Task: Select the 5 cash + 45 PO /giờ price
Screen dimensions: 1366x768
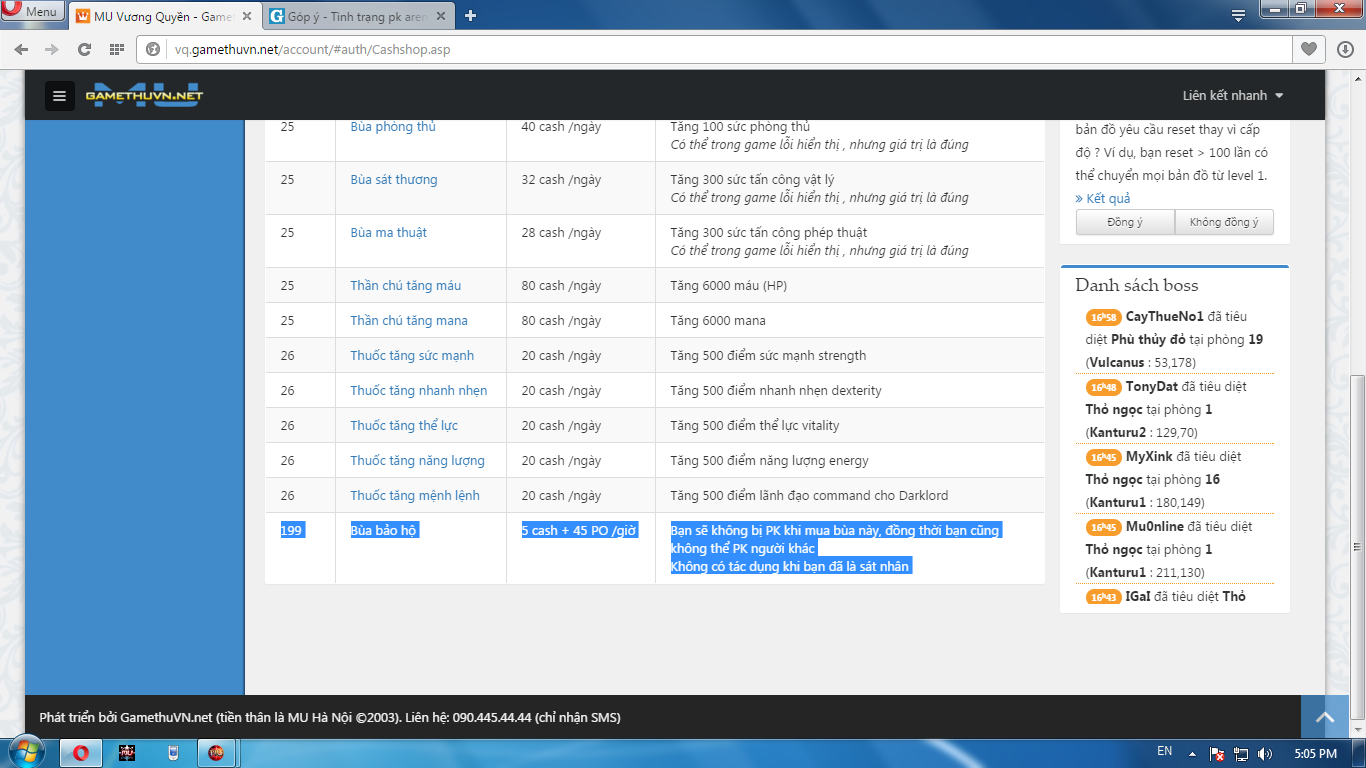Action: pos(580,531)
